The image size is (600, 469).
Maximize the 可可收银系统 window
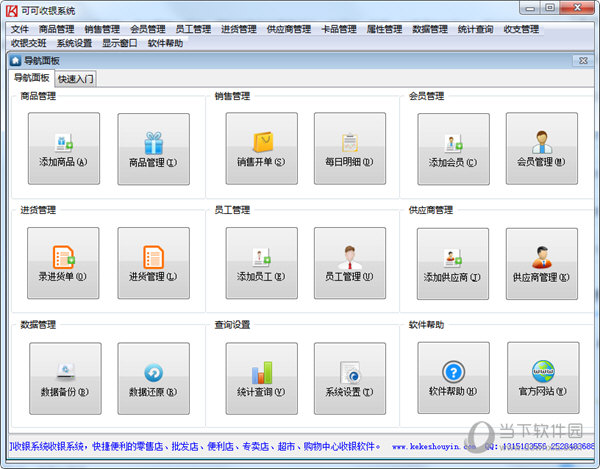[550, 8]
